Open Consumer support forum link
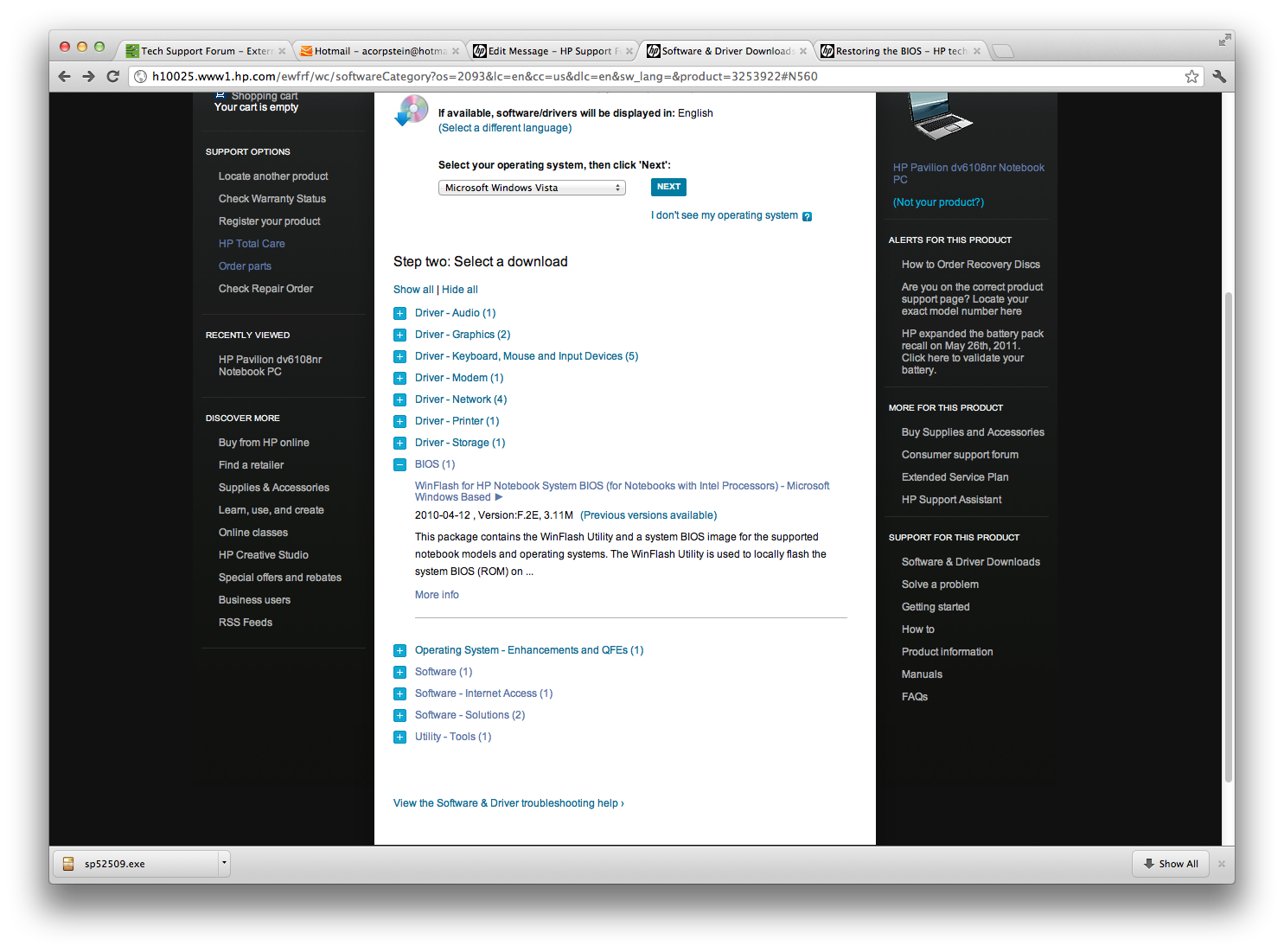The width and height of the screenshot is (1284, 952). click(x=960, y=455)
